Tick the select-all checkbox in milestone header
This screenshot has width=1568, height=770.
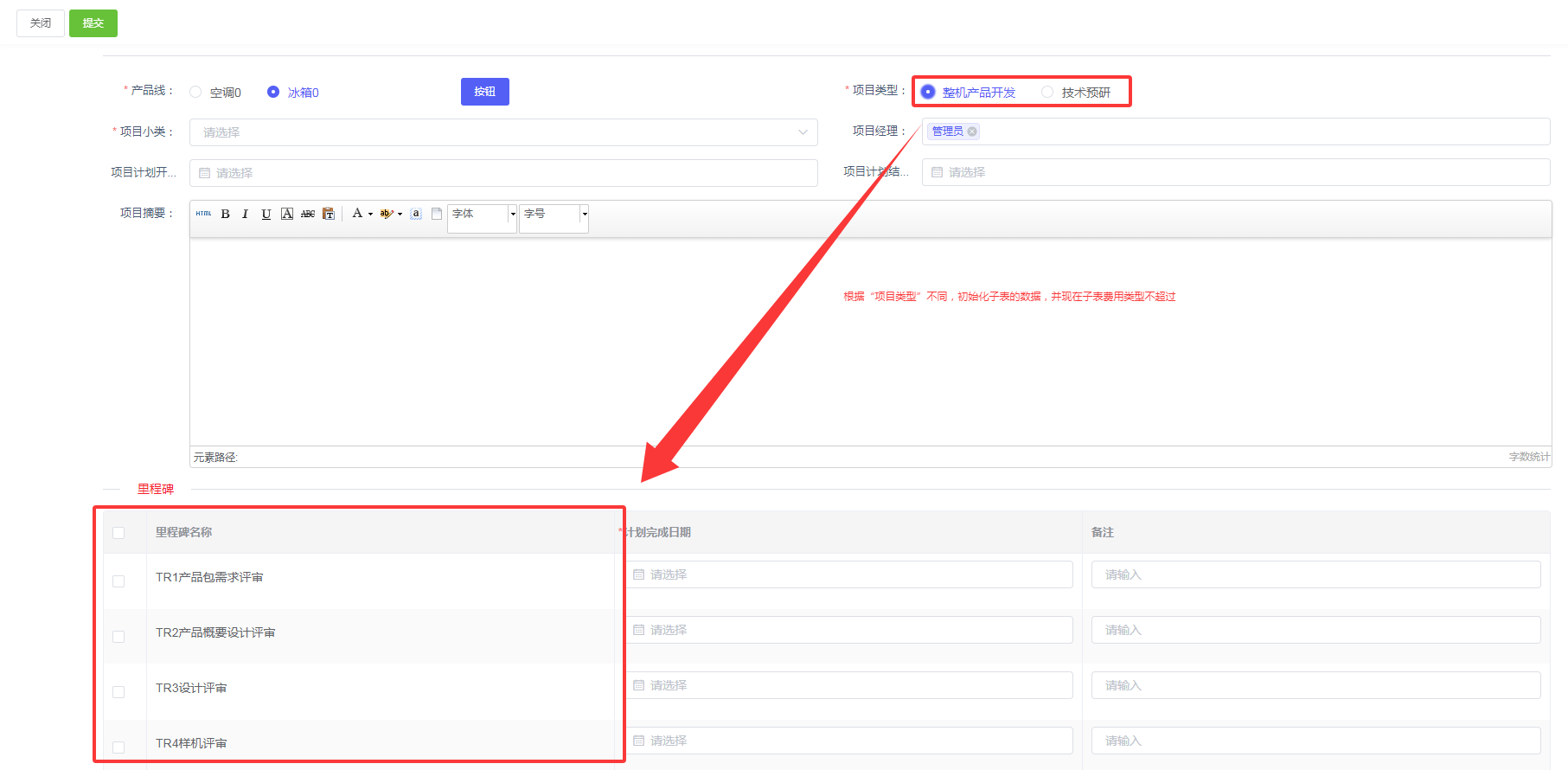click(x=118, y=533)
